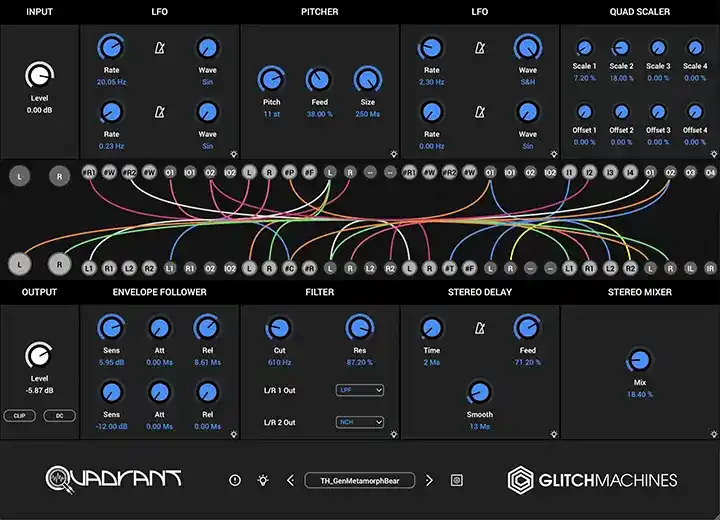Click the 610 Hz cutoff value

279,362
